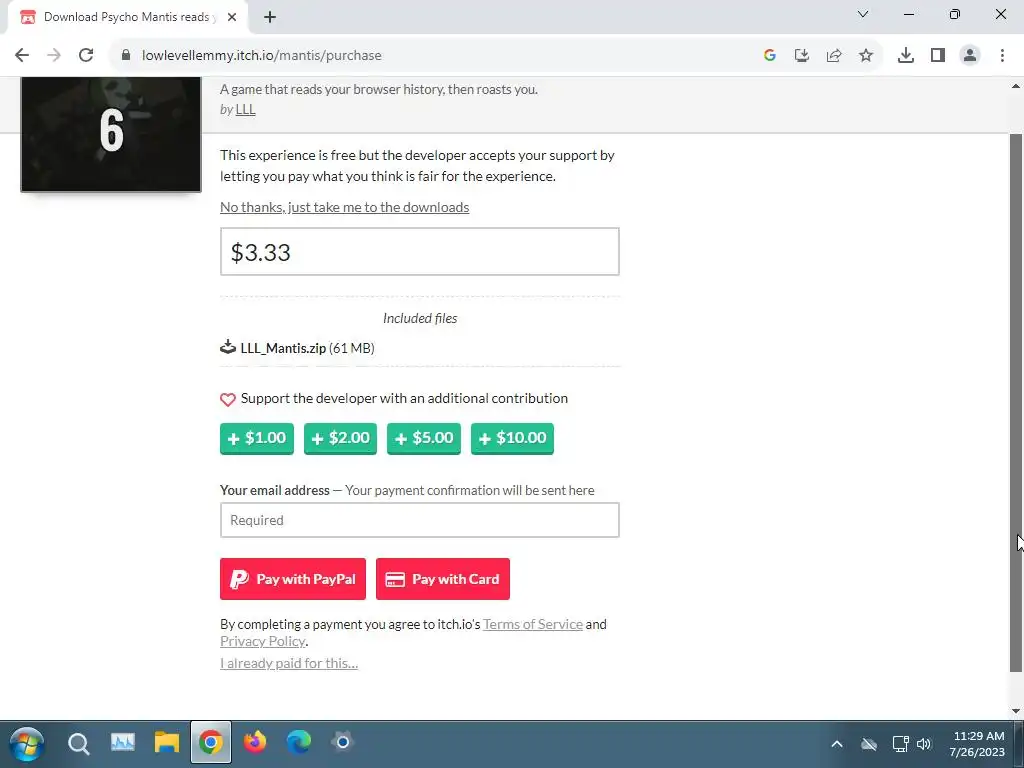Click scrollbar down arrow
The width and height of the screenshot is (1024, 768).
pos(1016,711)
